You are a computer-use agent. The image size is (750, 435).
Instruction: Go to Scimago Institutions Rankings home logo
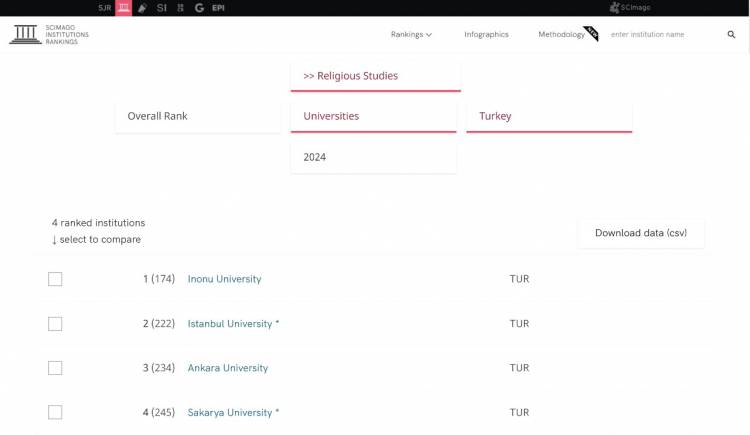[49, 34]
